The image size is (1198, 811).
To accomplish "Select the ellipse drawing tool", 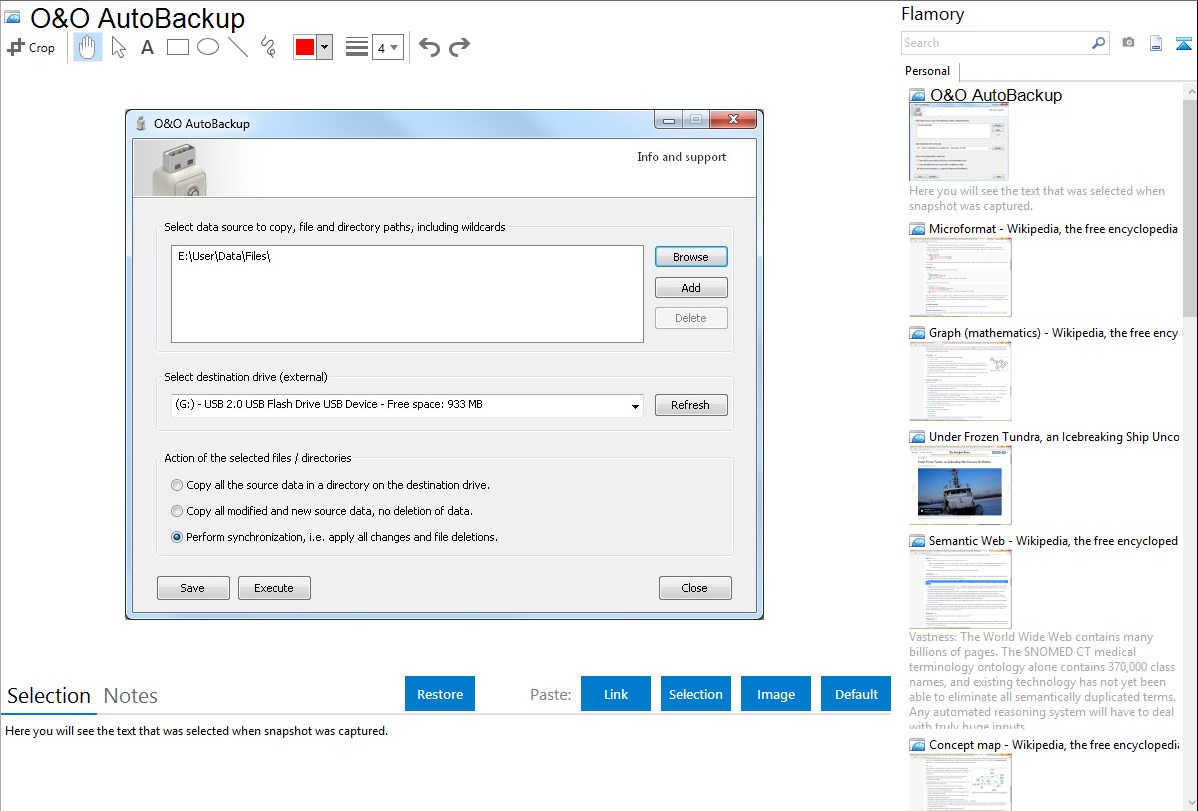I will click(208, 47).
